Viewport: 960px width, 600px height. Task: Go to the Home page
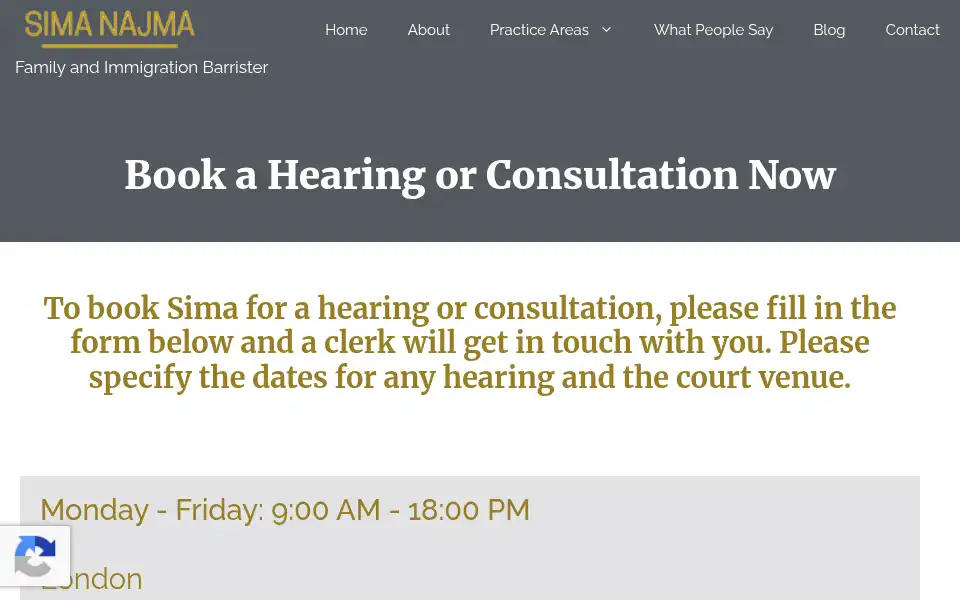point(346,29)
